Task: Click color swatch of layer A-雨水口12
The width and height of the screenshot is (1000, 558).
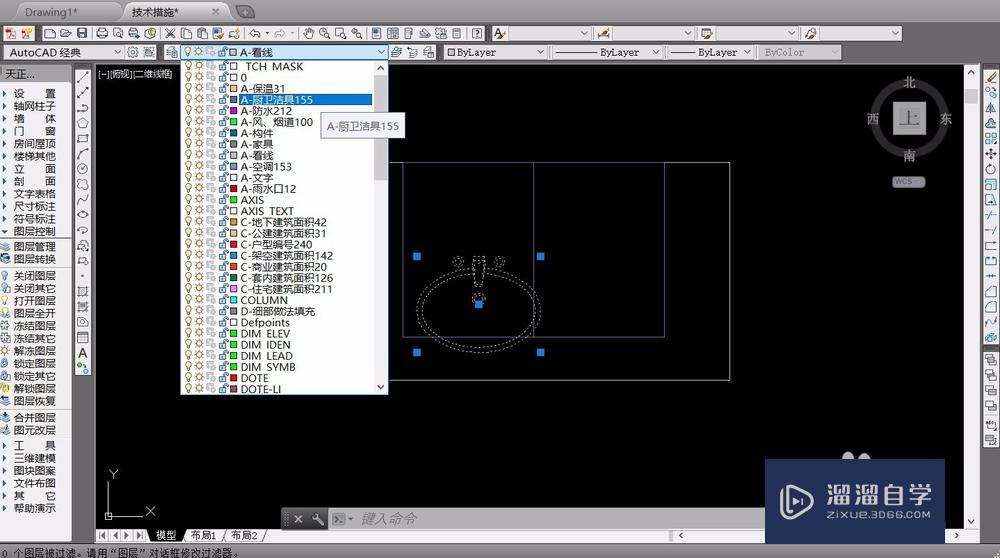Action: [234, 189]
